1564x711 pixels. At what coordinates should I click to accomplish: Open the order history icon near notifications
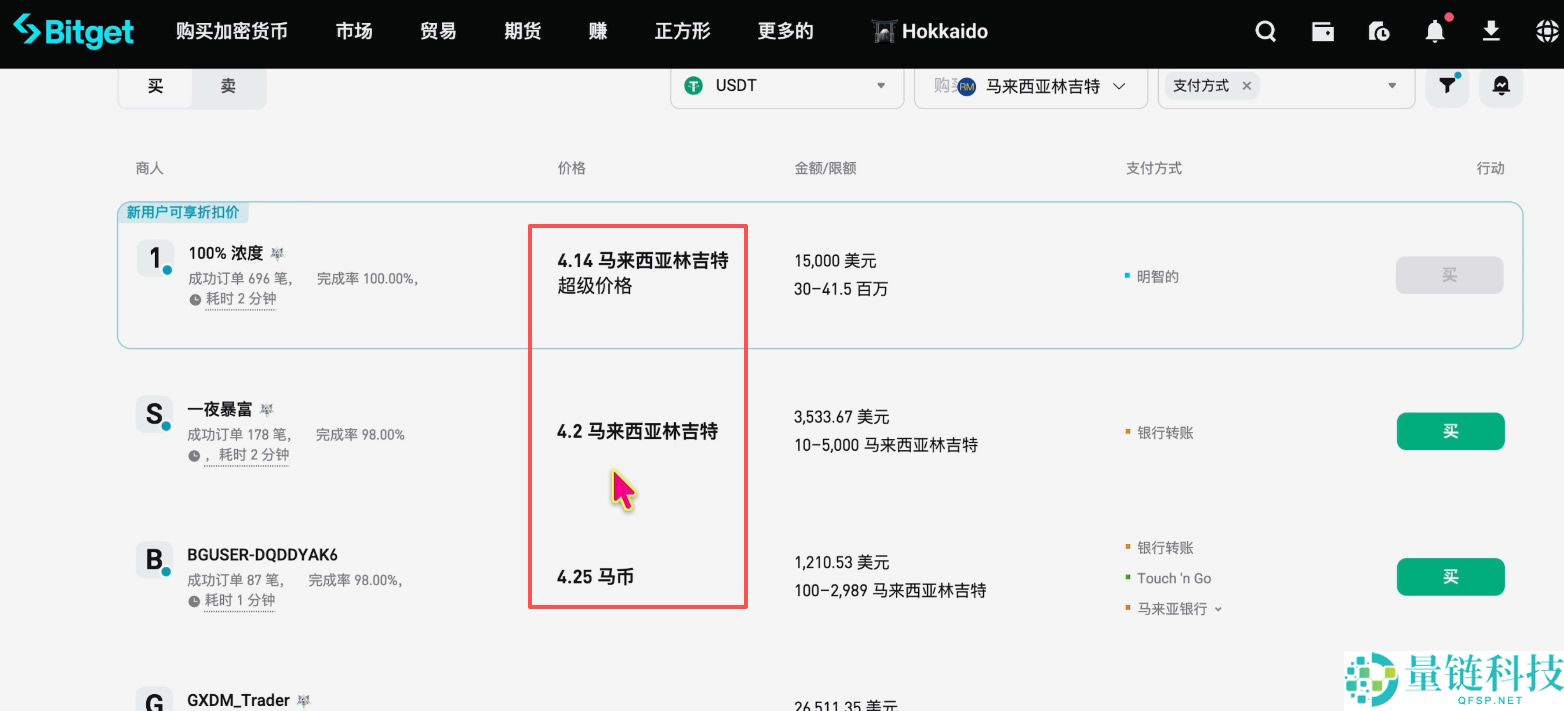point(1379,31)
